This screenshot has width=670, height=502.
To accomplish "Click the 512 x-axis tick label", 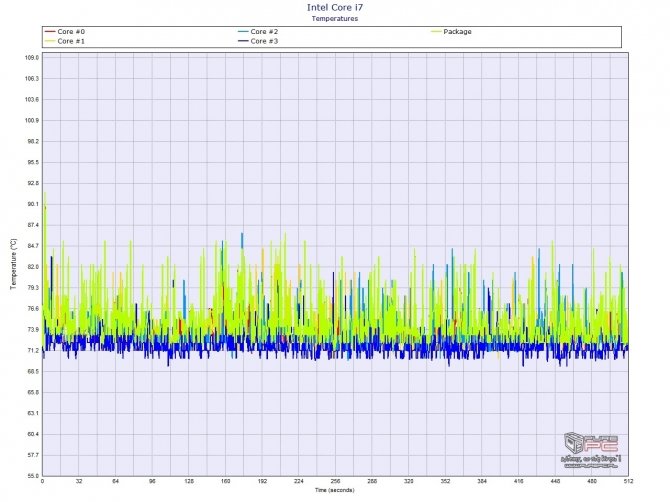I will tap(628, 481).
